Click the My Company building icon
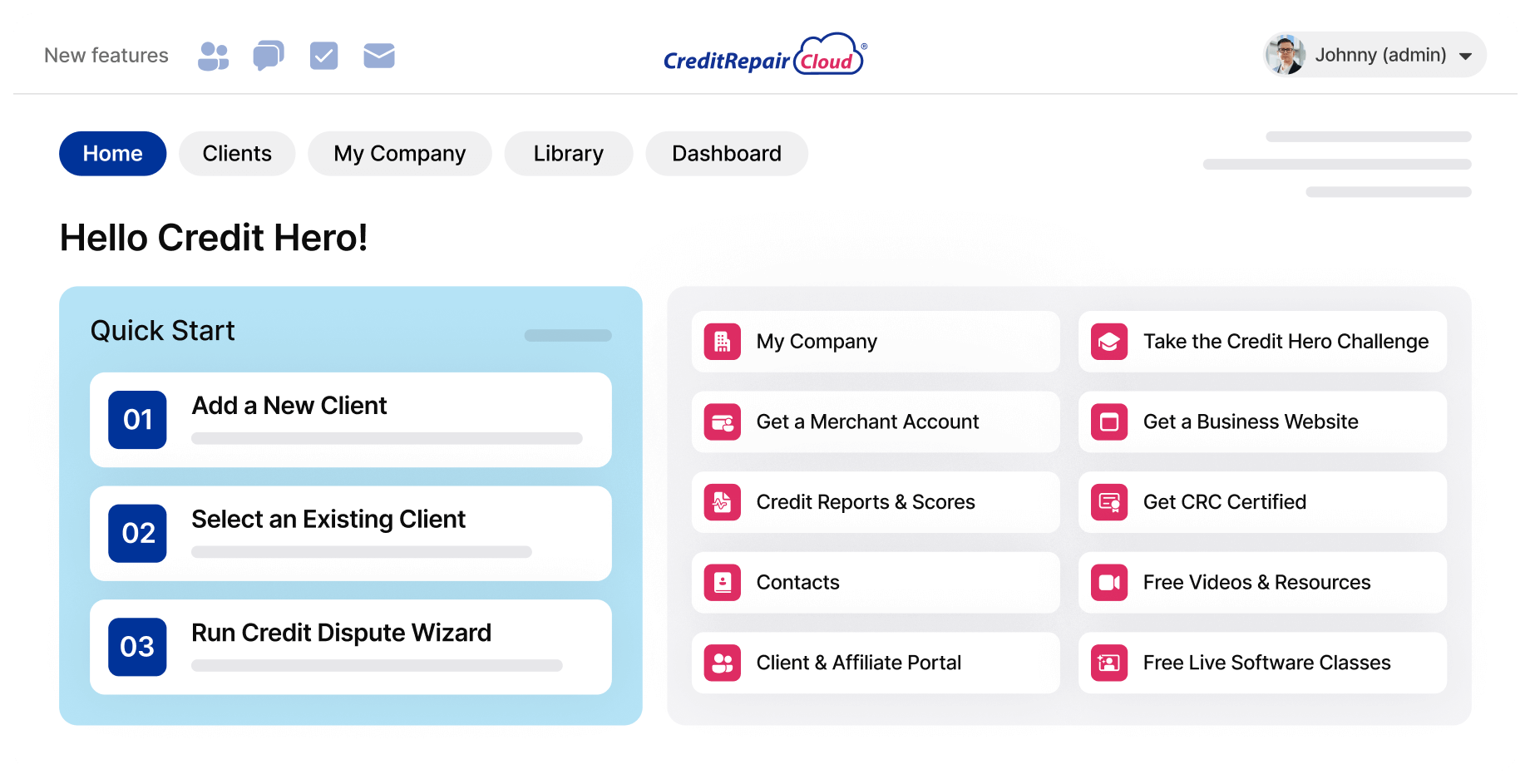Screen dimensions: 1530x784 click(x=723, y=342)
